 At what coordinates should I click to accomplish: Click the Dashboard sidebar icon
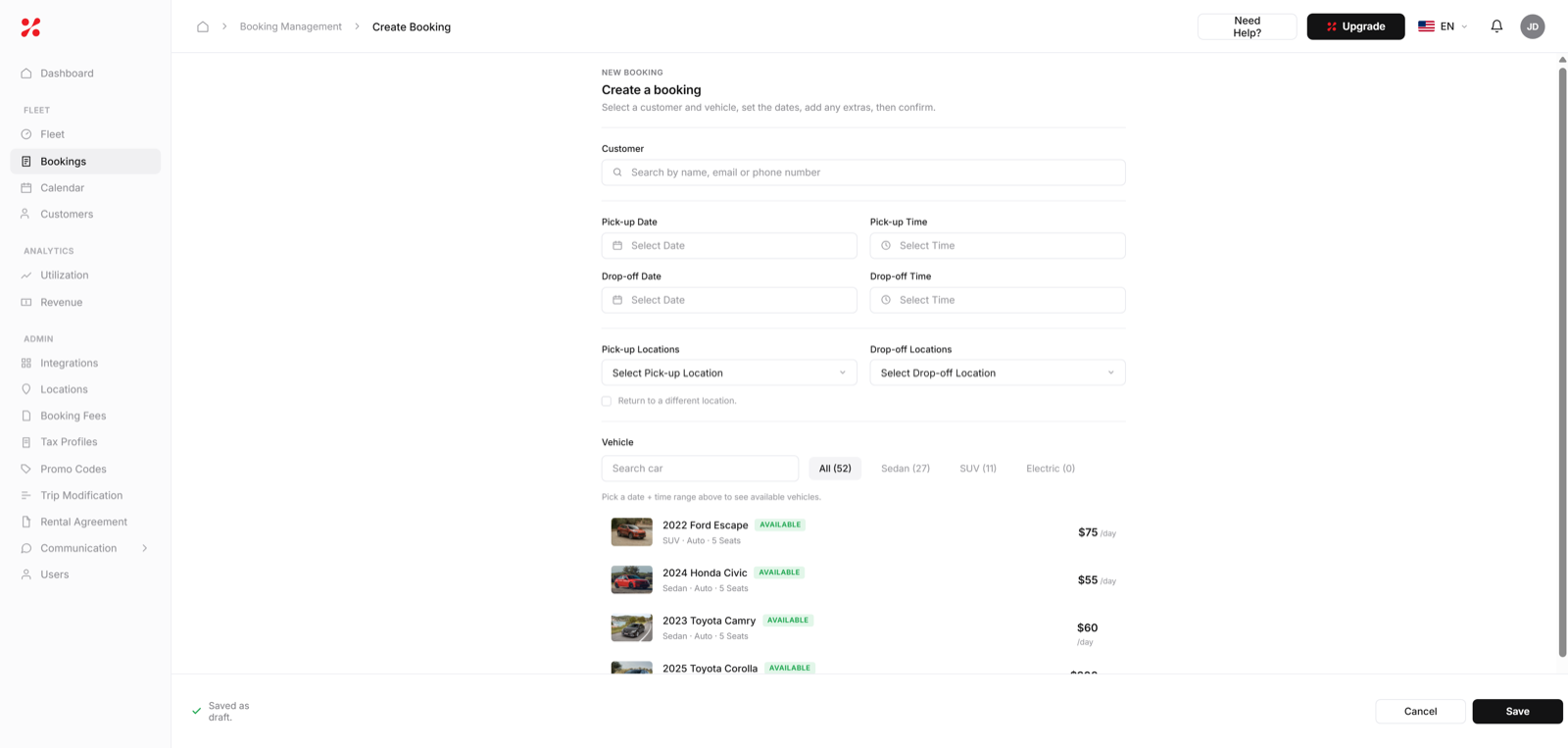(x=26, y=74)
